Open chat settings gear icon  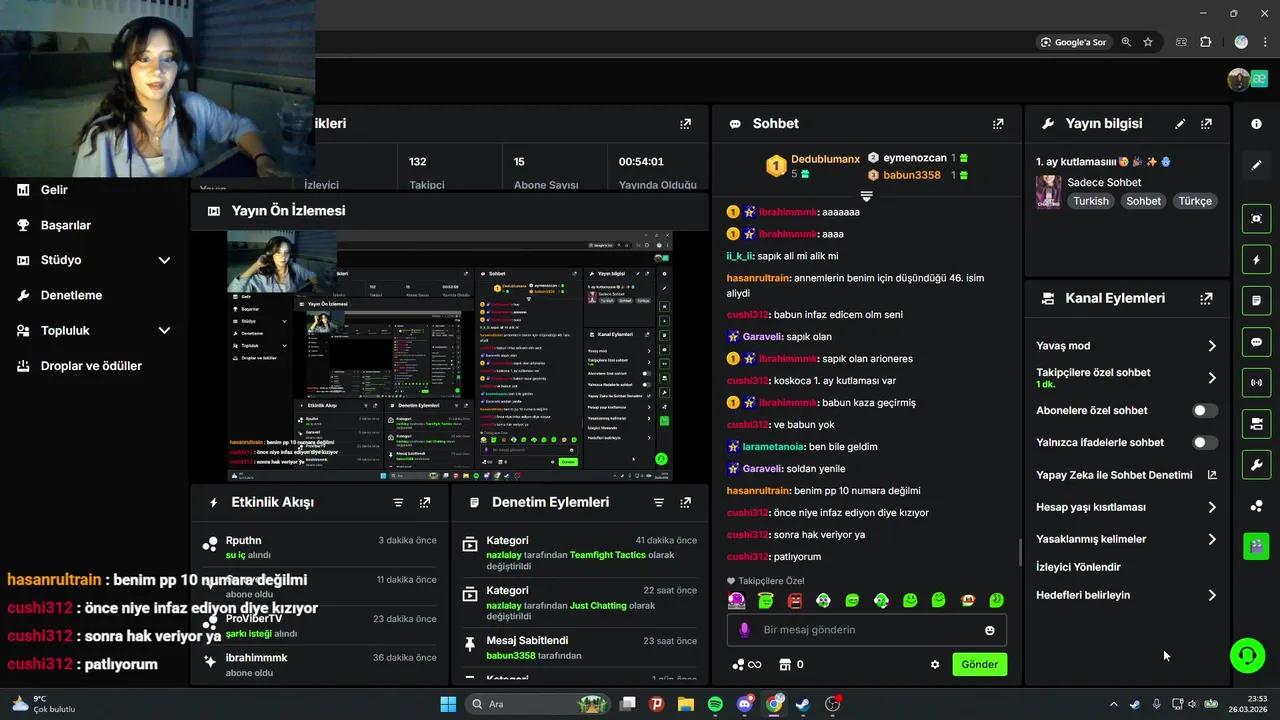(935, 664)
